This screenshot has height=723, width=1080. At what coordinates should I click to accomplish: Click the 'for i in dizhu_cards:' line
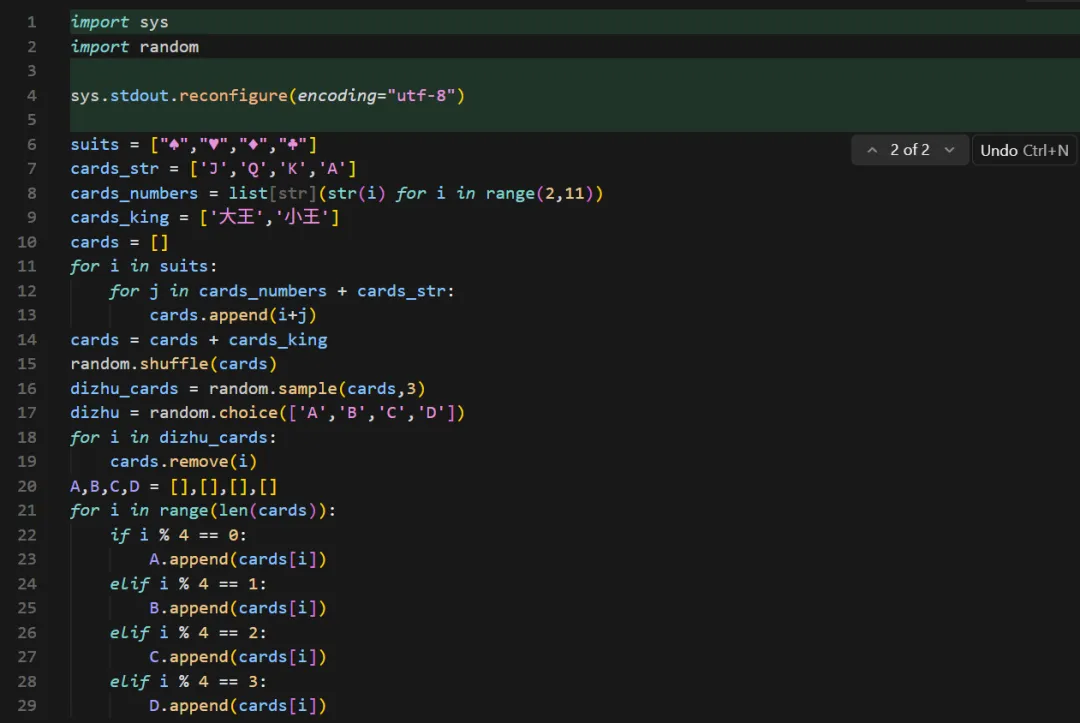(x=174, y=438)
